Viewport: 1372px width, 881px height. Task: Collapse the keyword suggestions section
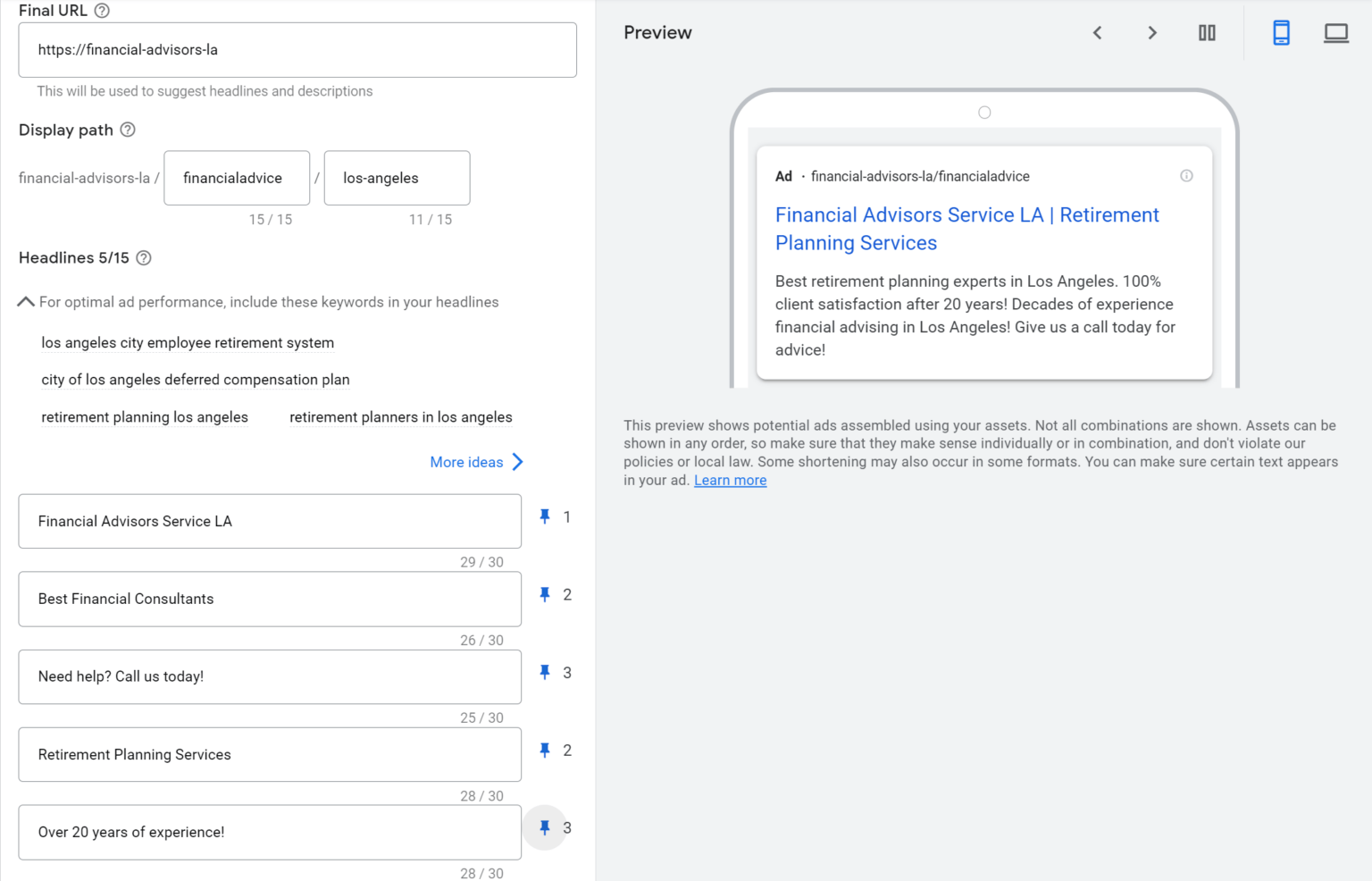pos(25,301)
